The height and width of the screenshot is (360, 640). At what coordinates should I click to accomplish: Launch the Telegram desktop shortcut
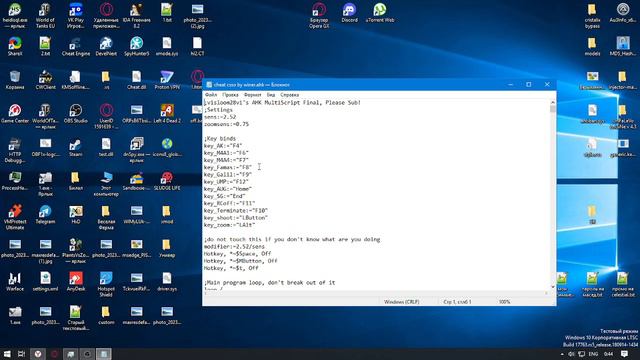[x=45, y=214]
